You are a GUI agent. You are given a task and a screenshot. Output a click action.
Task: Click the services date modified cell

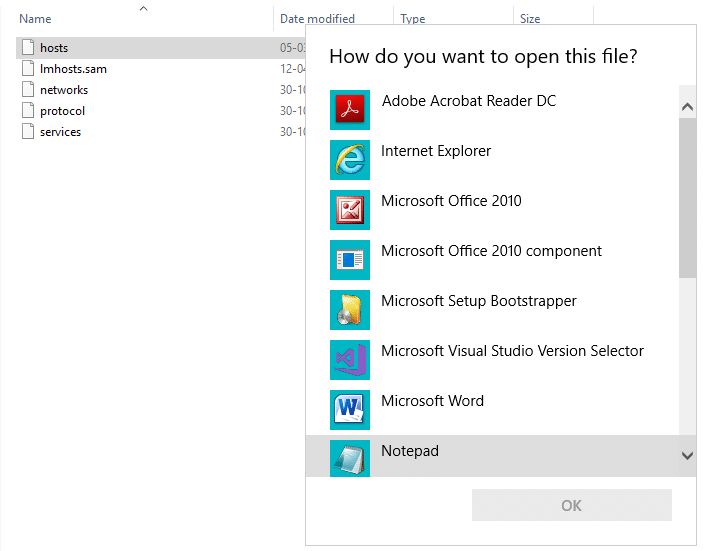[x=293, y=132]
